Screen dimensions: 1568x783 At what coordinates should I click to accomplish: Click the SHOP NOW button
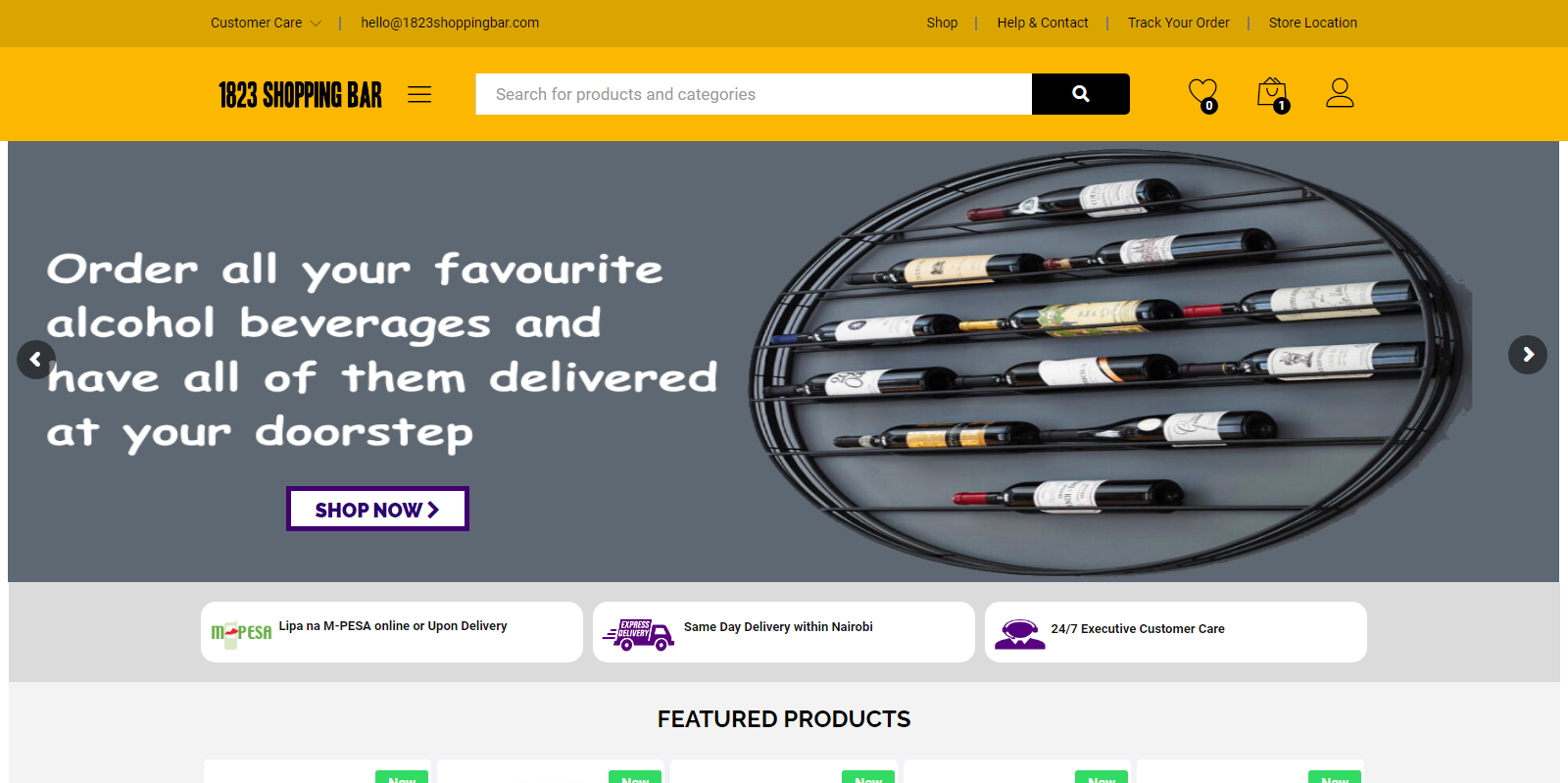point(377,509)
